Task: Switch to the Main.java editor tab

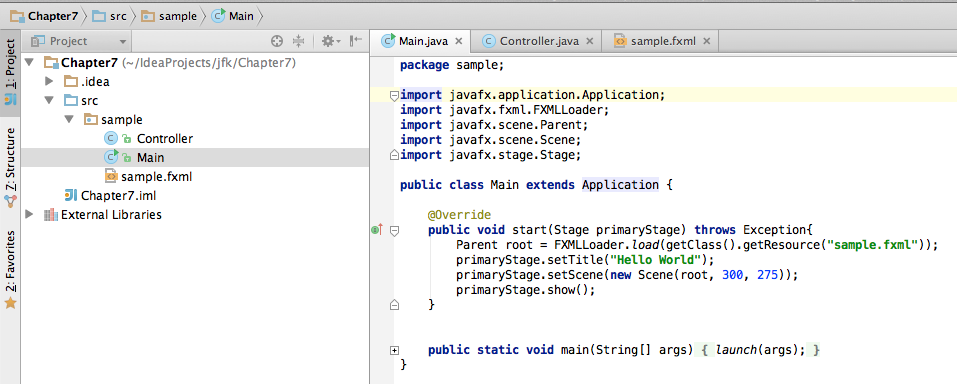Action: (422, 41)
